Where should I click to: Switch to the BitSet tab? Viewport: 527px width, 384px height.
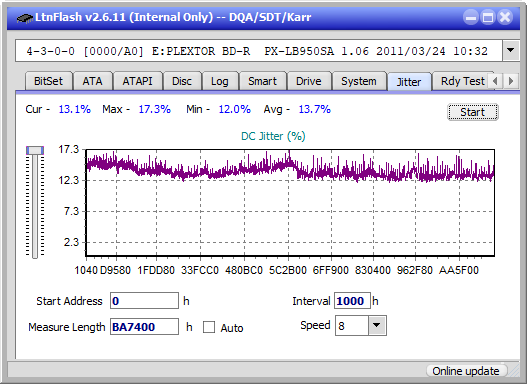[x=48, y=81]
